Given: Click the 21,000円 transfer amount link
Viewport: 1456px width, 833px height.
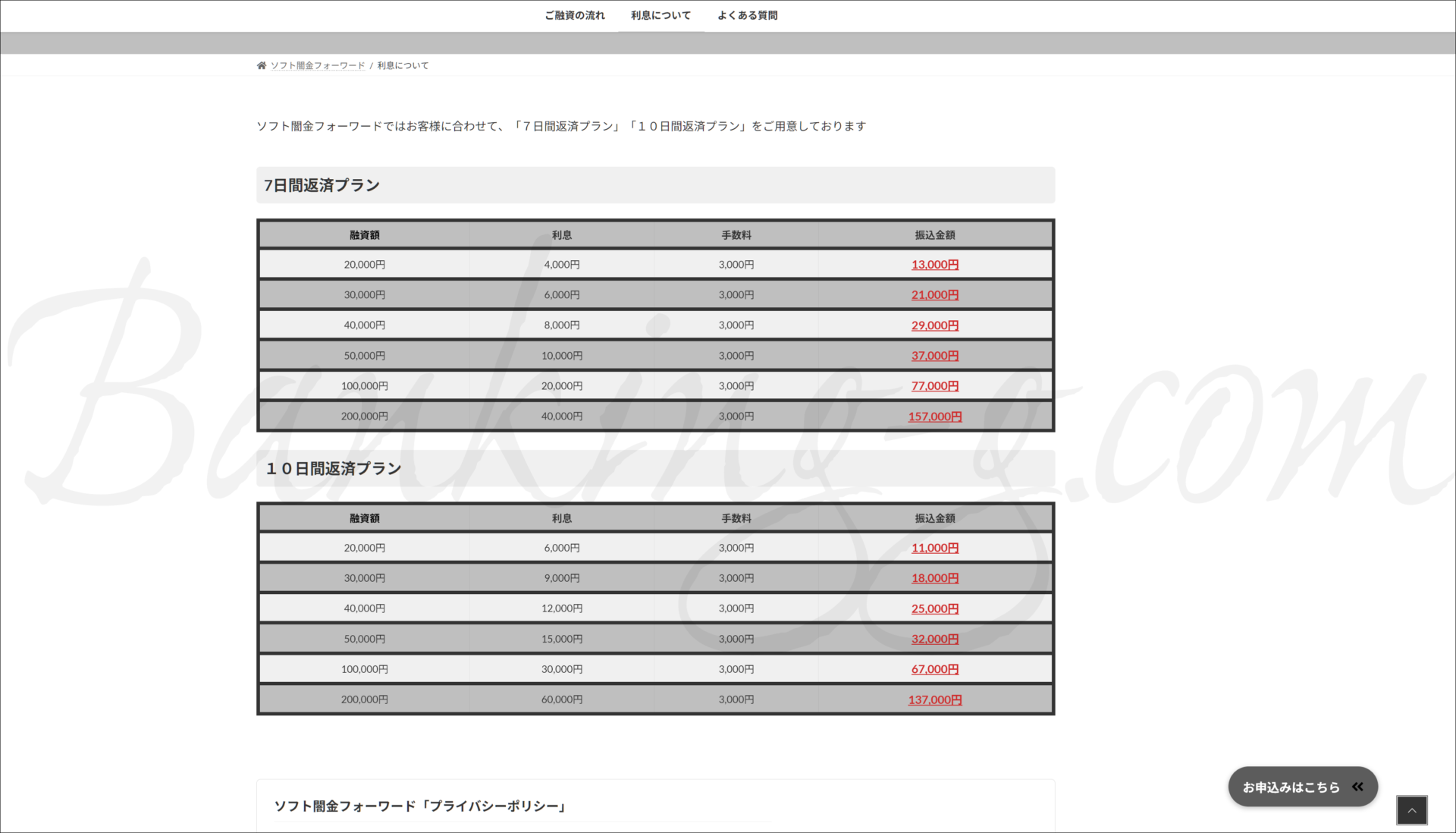Looking at the screenshot, I should pos(934,295).
